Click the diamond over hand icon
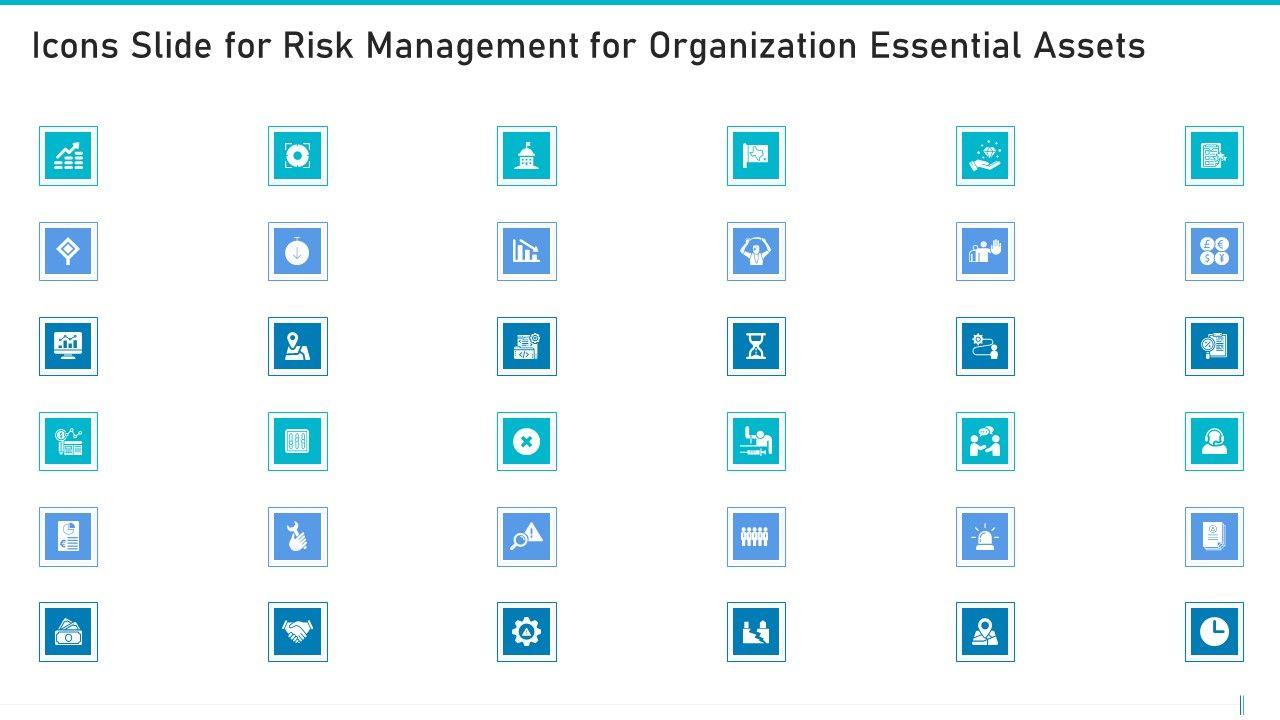The width and height of the screenshot is (1280, 720). tap(985, 156)
